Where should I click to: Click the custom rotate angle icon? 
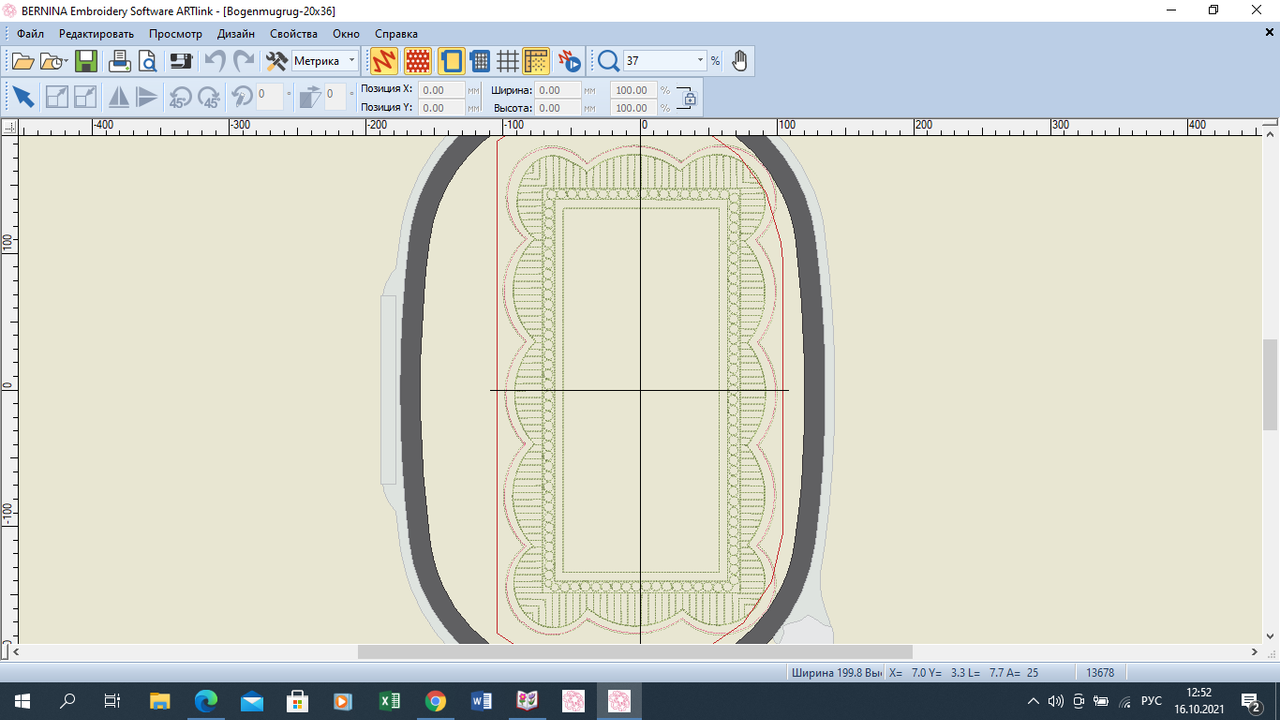point(242,97)
